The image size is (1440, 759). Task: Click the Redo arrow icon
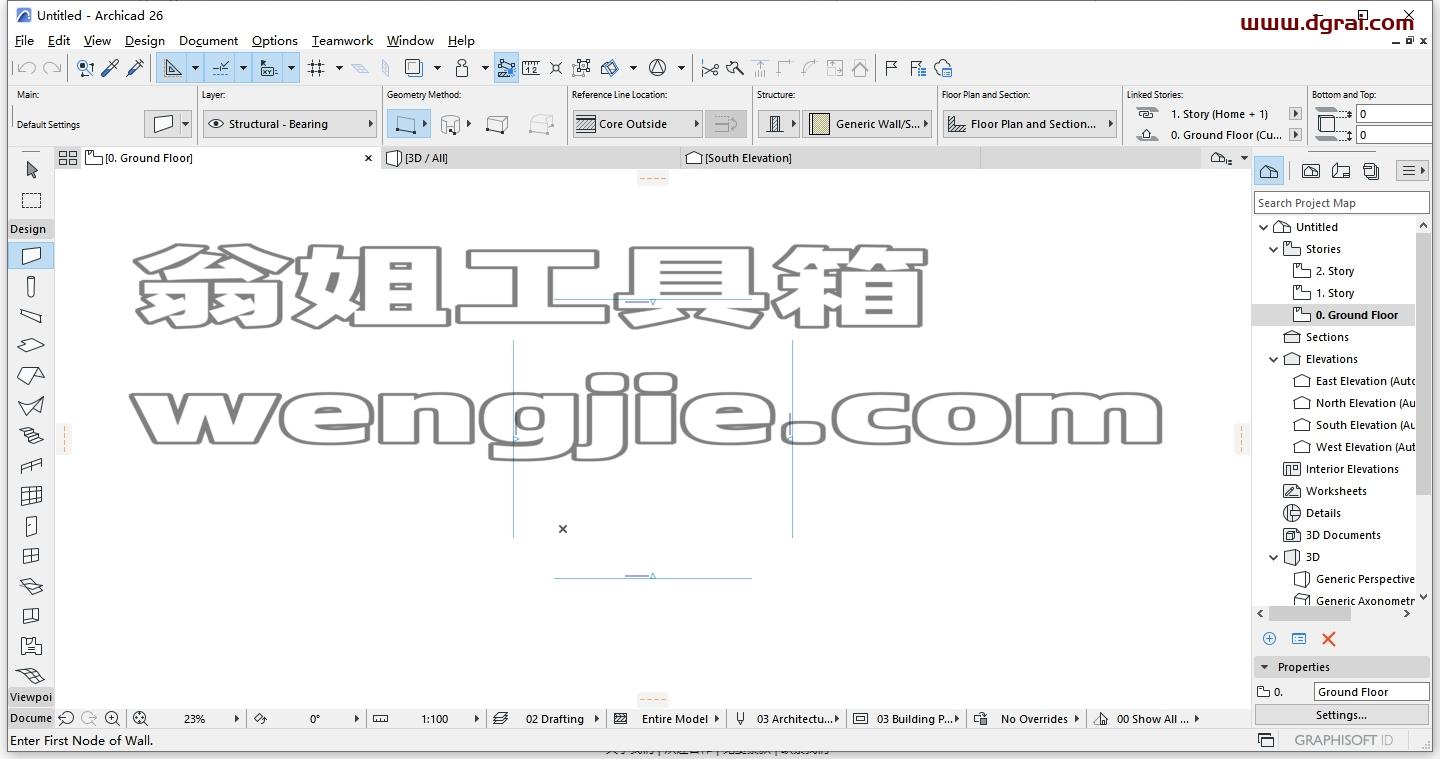(52, 68)
